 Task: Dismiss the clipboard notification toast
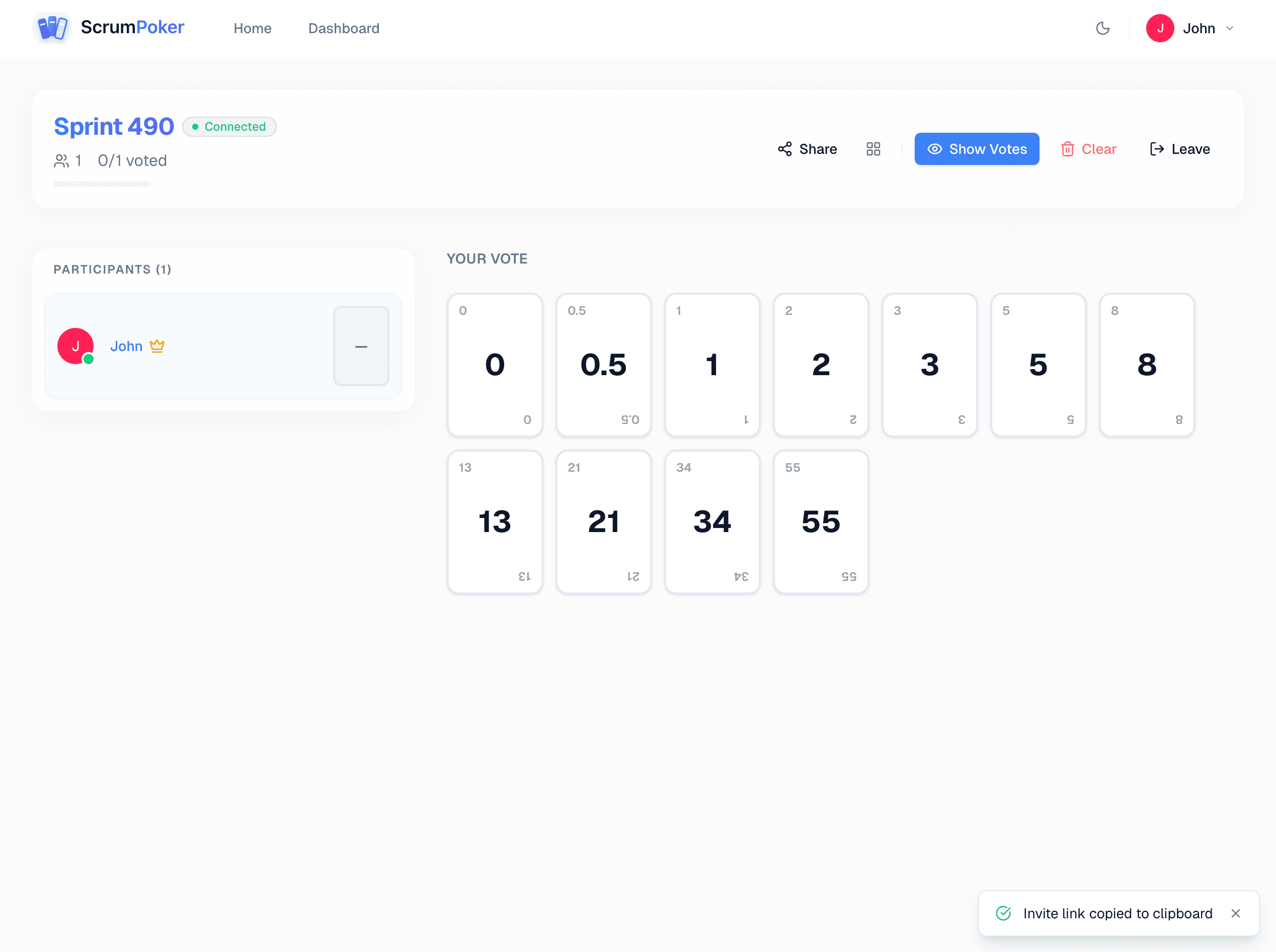1235,913
